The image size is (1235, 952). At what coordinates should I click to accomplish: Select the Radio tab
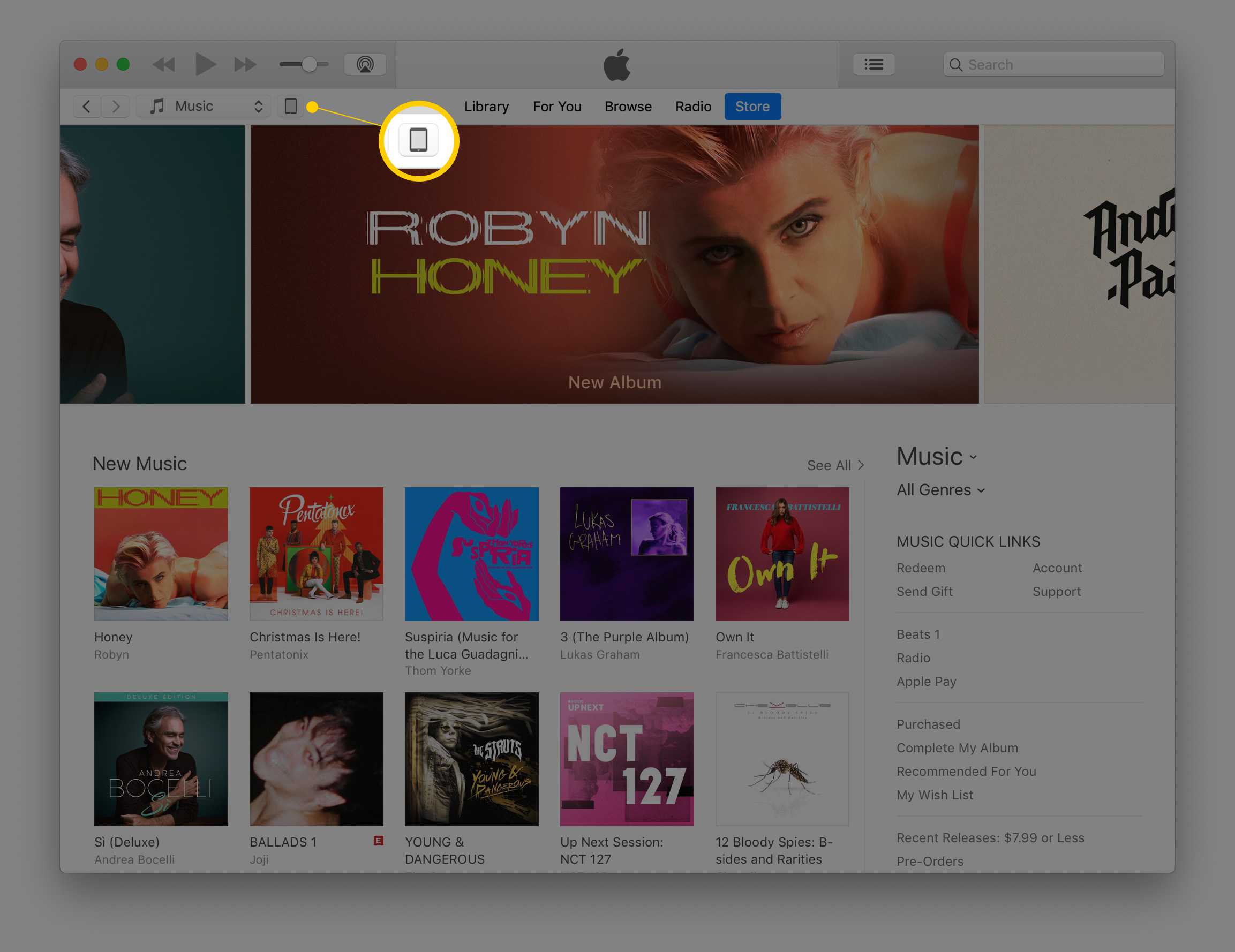(694, 106)
